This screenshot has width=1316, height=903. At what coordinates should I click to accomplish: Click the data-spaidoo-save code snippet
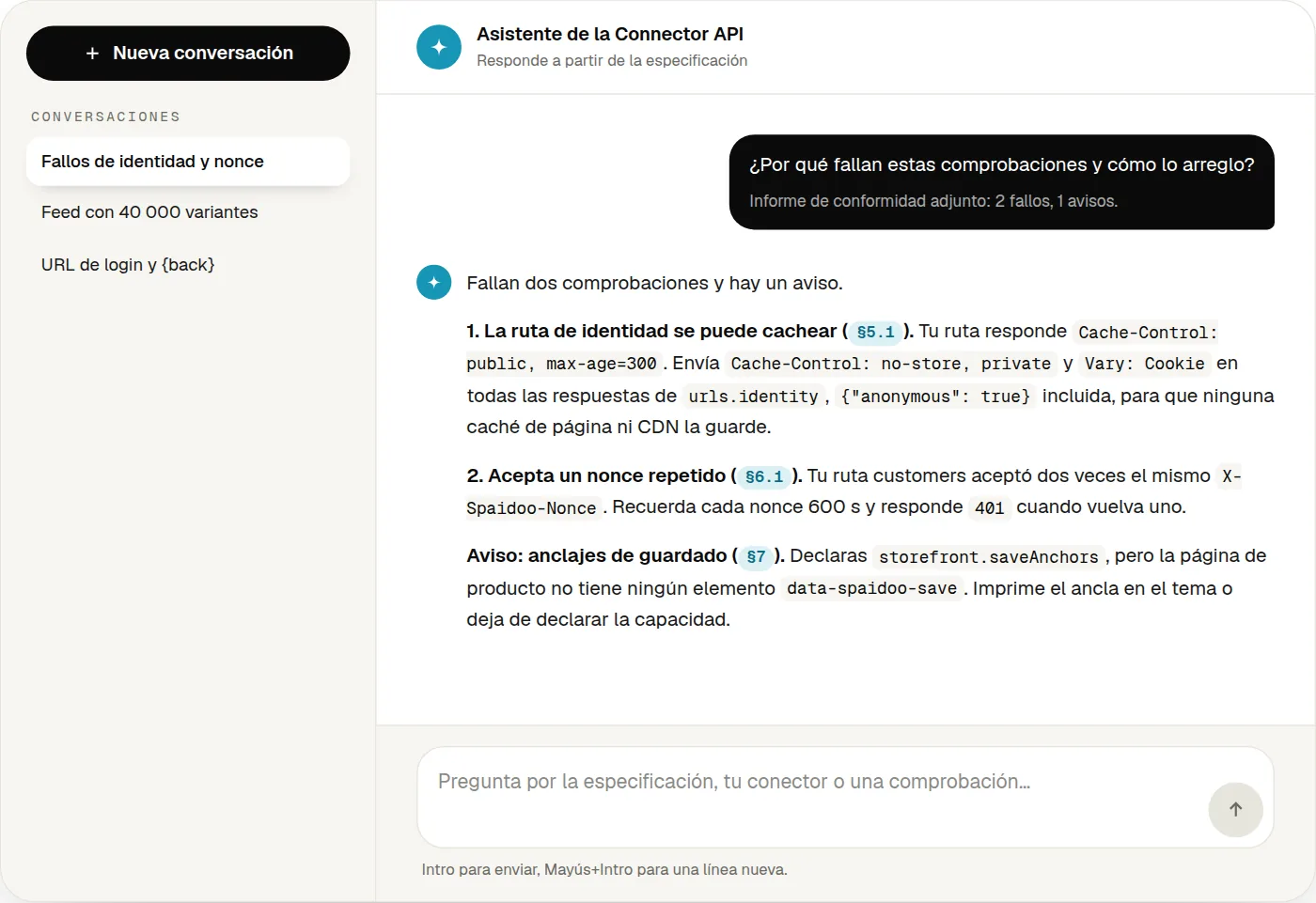(871, 588)
